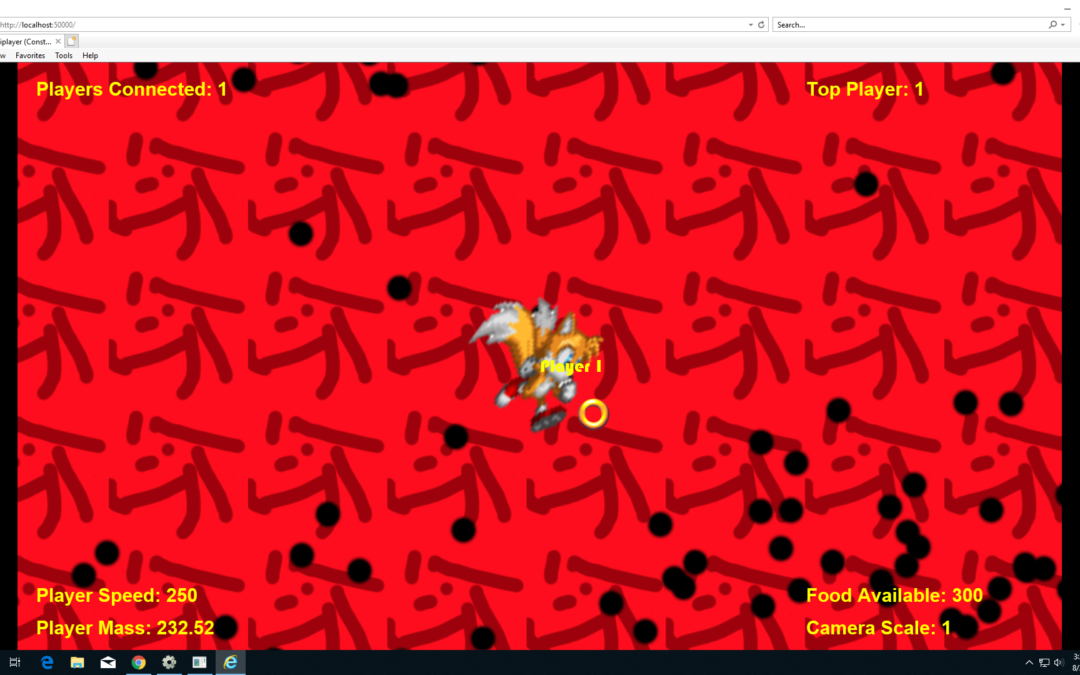Open Settings gear on taskbar
The width and height of the screenshot is (1080, 675).
point(169,663)
